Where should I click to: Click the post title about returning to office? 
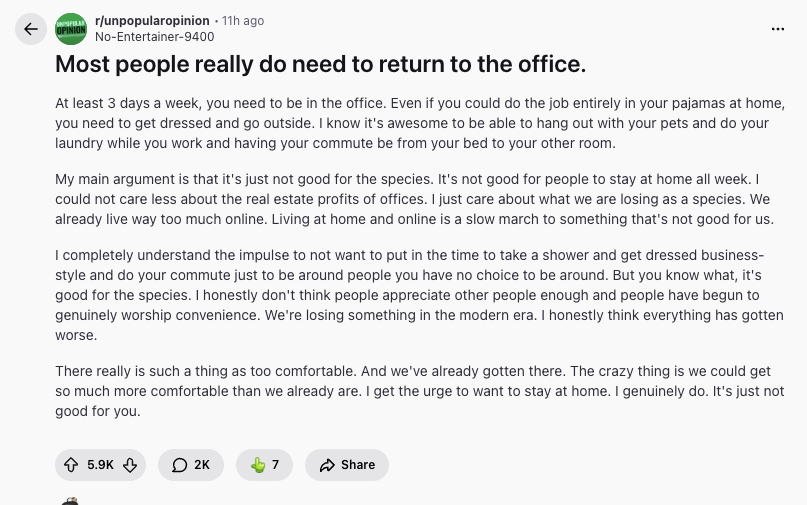[320, 65]
